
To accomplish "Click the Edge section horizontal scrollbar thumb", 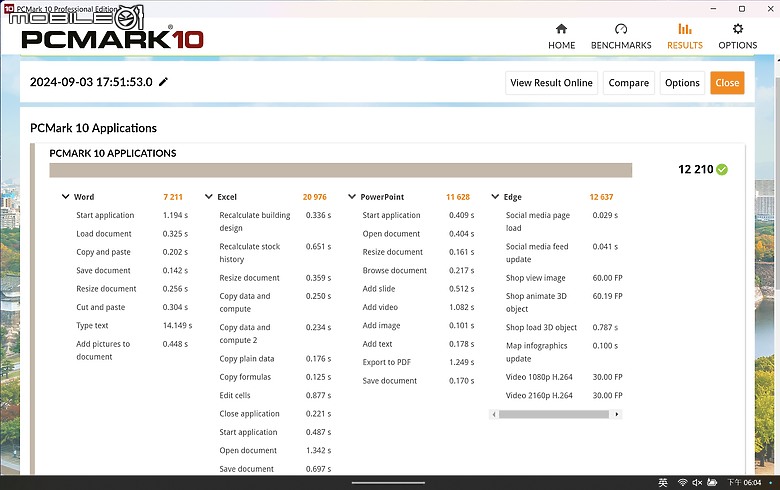I will click(x=554, y=414).
